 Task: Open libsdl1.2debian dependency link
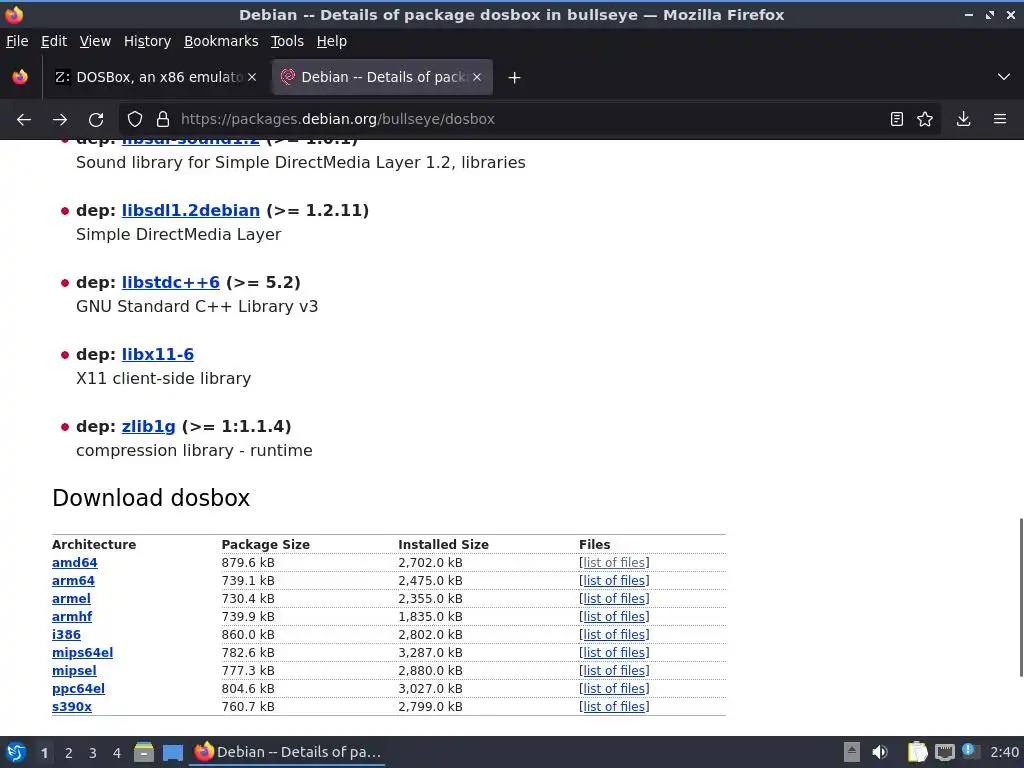(191, 210)
